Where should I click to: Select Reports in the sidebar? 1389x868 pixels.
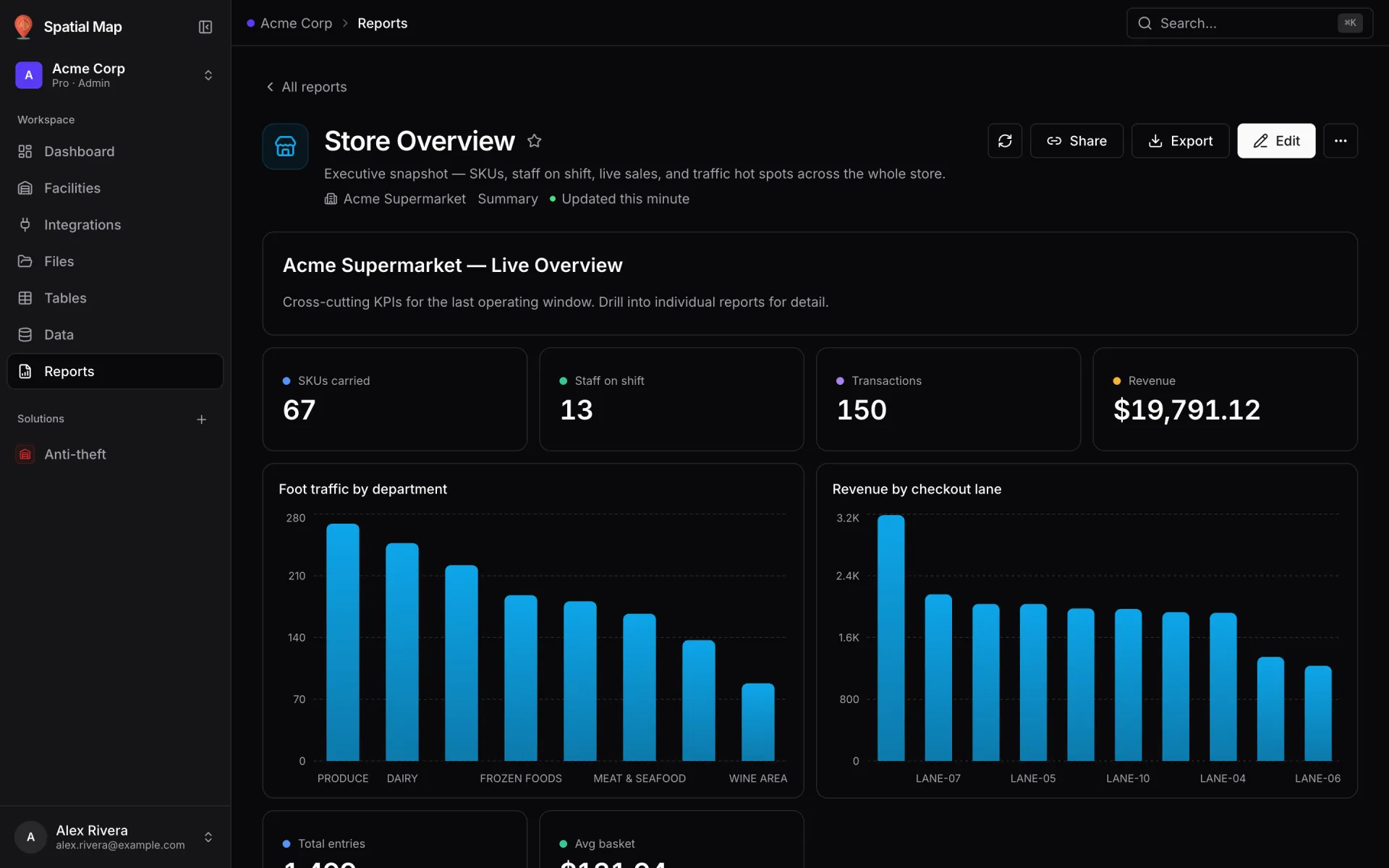[x=116, y=371]
